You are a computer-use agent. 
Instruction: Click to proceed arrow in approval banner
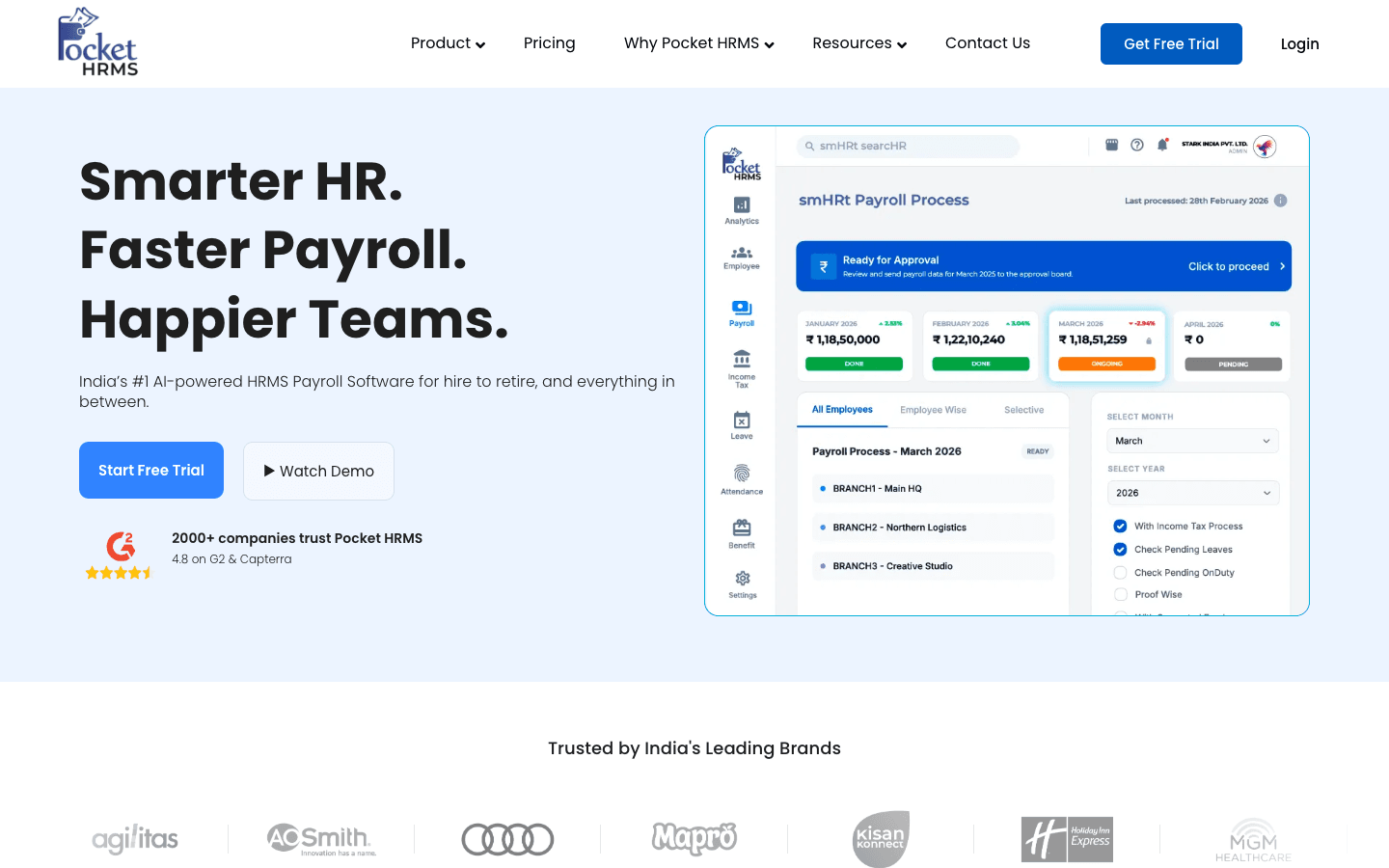point(1282,266)
